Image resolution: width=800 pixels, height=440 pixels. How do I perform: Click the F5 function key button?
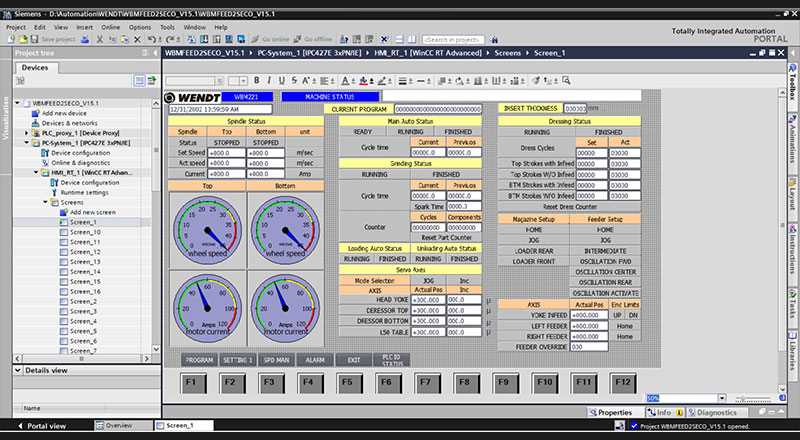(x=349, y=382)
